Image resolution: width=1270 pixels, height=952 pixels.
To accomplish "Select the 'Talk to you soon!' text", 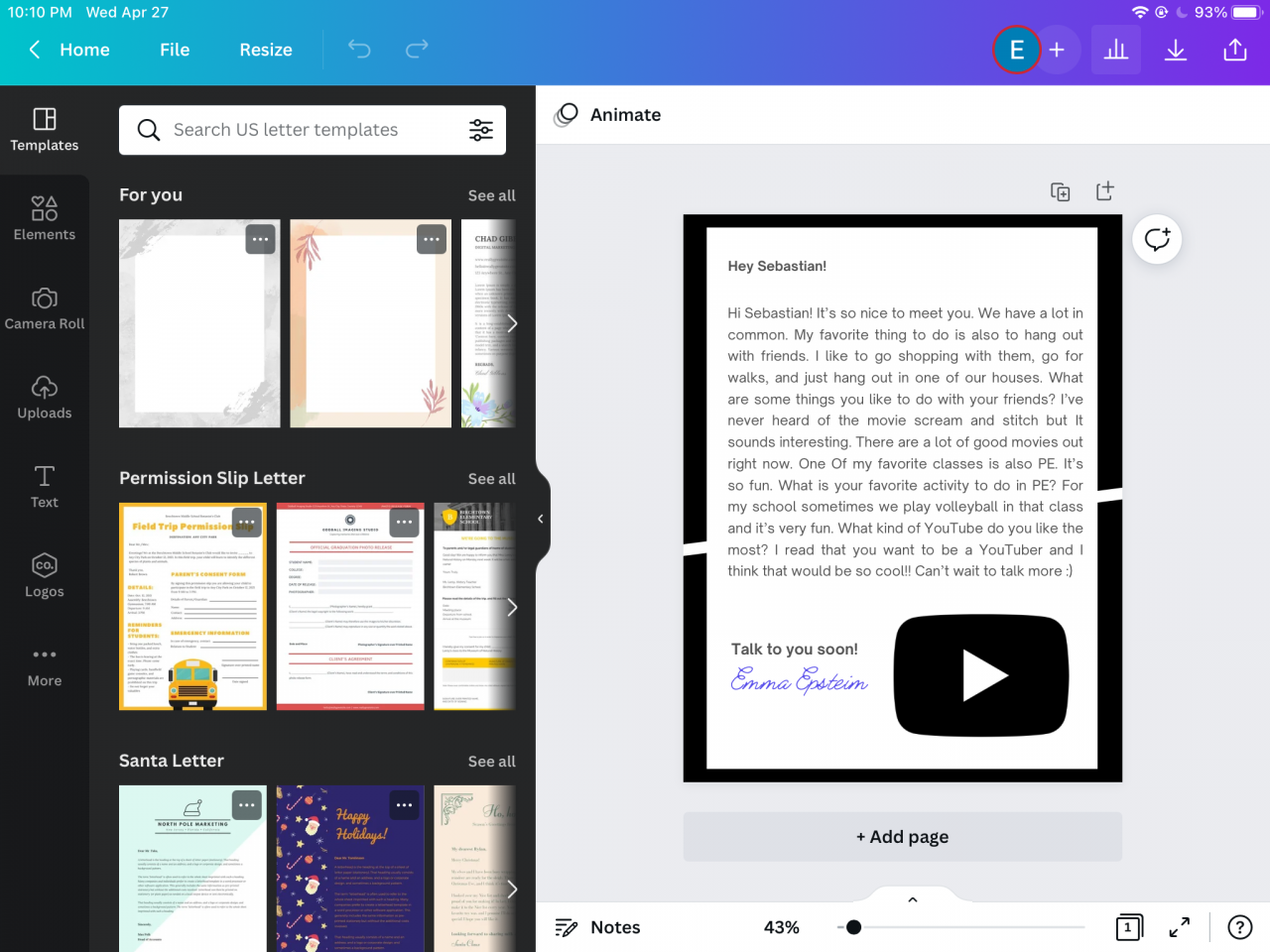I will (795, 650).
